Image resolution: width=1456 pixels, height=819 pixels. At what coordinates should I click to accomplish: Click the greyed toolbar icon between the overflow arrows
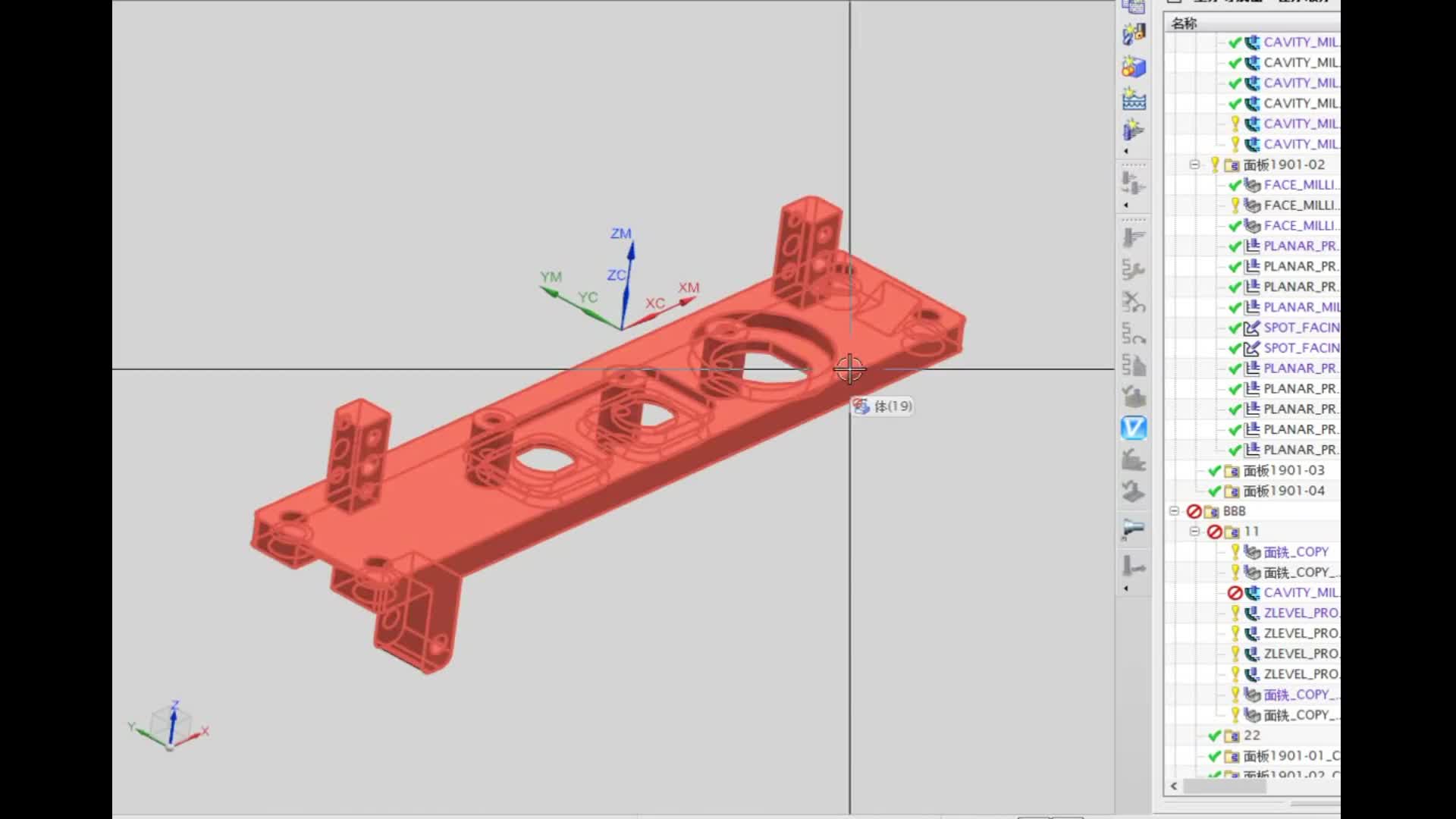pos(1134,184)
